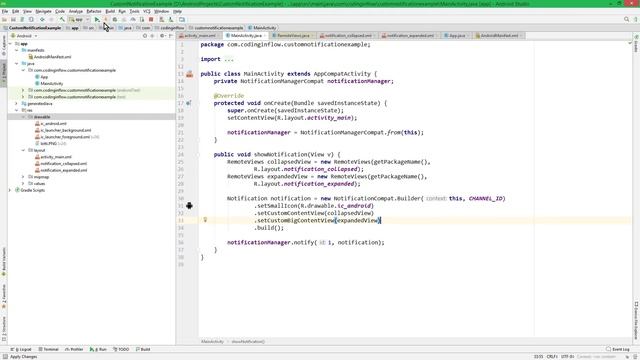Image resolution: width=640 pixels, height=360 pixels.
Task: Collapse the layout folder
Action: pyautogui.click(x=23, y=150)
